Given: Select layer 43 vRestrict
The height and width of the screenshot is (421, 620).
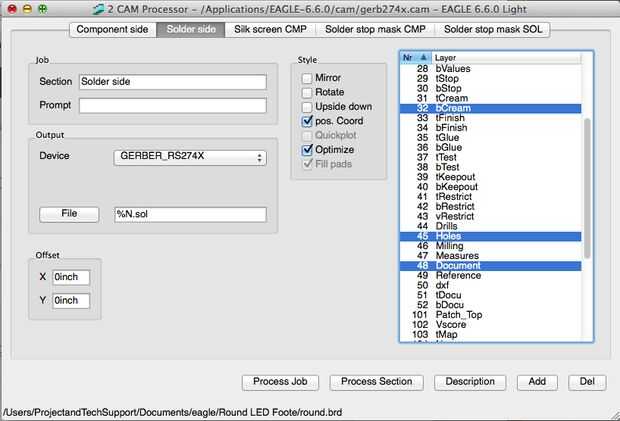Looking at the screenshot, I should (491, 217).
